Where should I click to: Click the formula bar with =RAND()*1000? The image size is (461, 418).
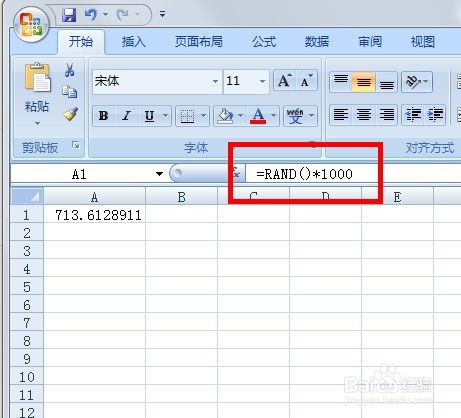pos(353,174)
